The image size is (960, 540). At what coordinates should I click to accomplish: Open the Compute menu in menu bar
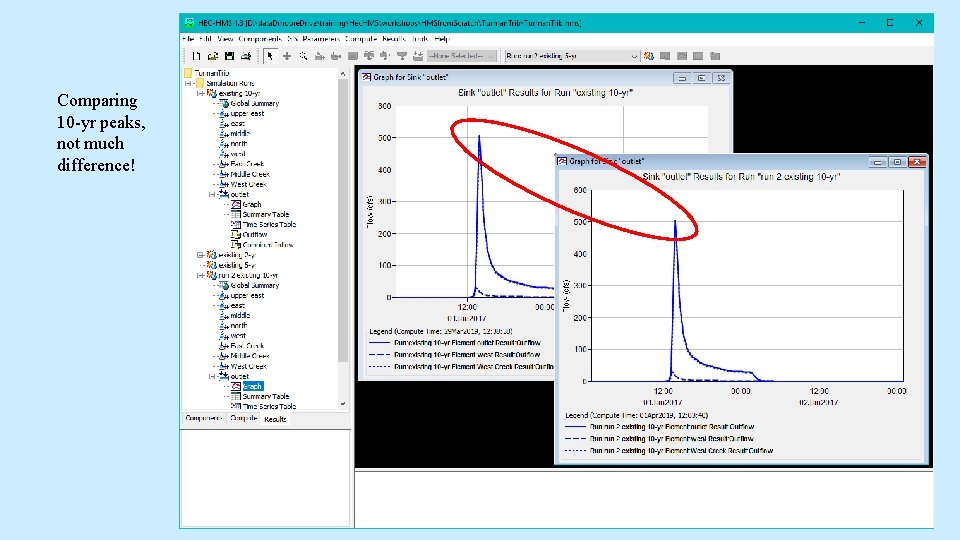361,39
